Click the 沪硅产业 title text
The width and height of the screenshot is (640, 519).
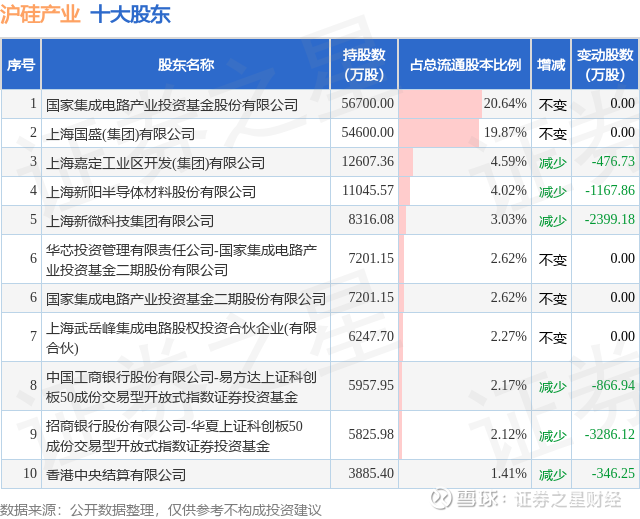point(40,14)
